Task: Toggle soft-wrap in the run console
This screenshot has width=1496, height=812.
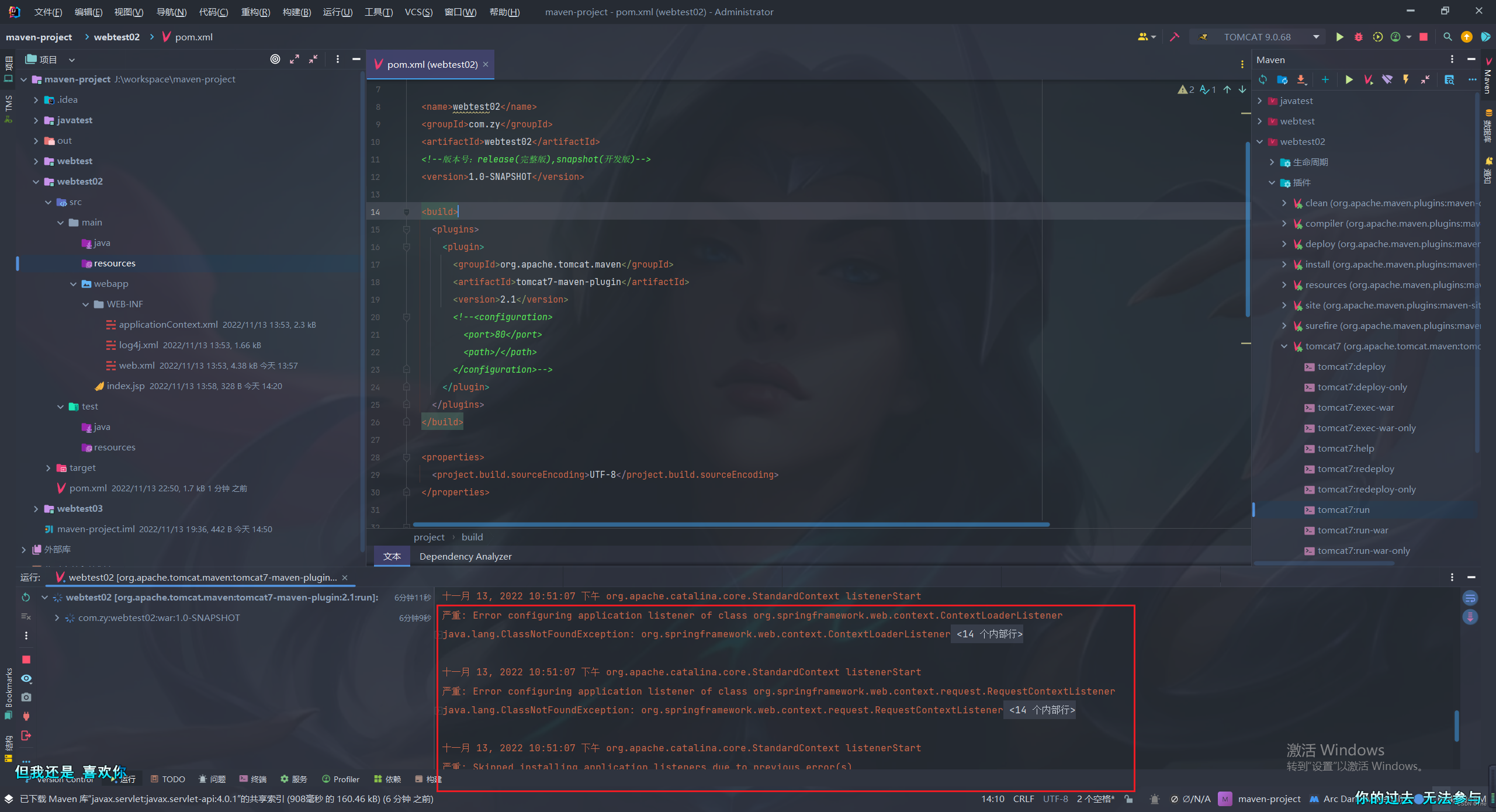Action: [x=1470, y=598]
